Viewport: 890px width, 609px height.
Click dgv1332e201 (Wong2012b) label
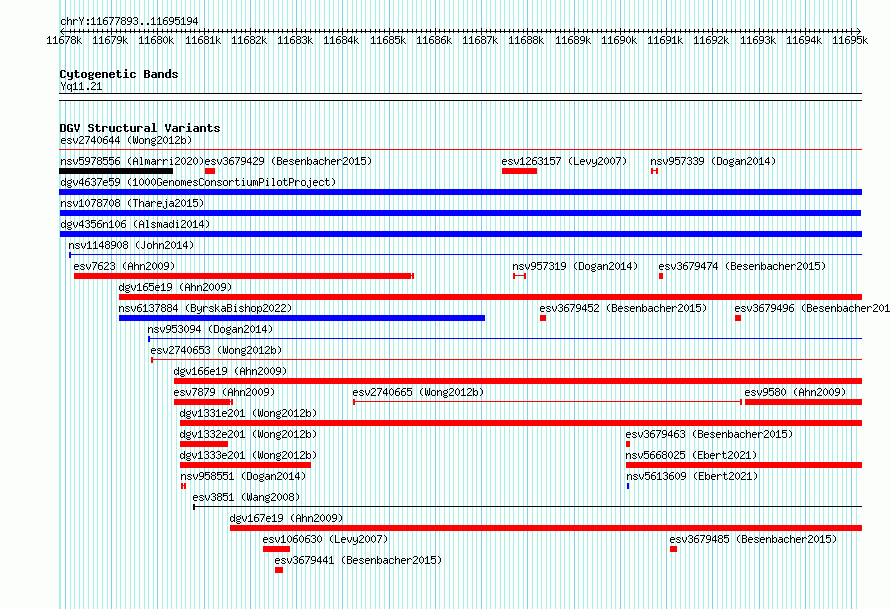249,434
